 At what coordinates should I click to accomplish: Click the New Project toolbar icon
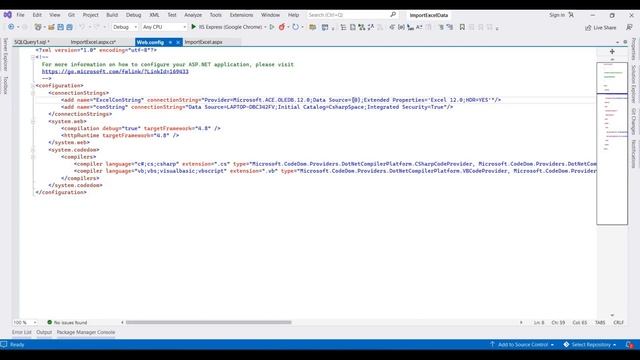click(38, 27)
